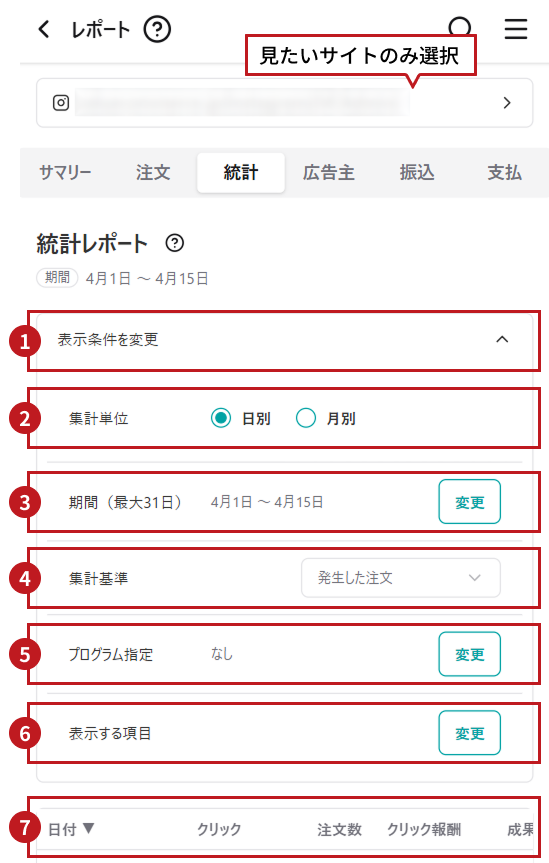Screen dimensions: 549x863
Task: Open the search magnifier icon
Action: pos(460,28)
